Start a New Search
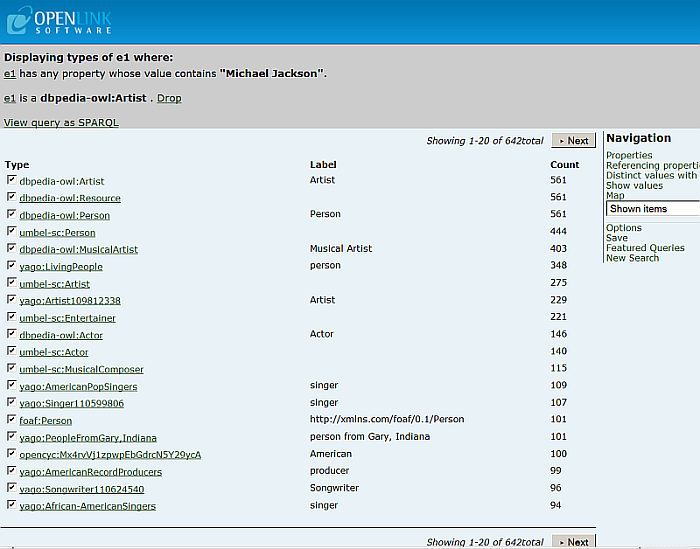This screenshot has width=700, height=549. [632, 258]
